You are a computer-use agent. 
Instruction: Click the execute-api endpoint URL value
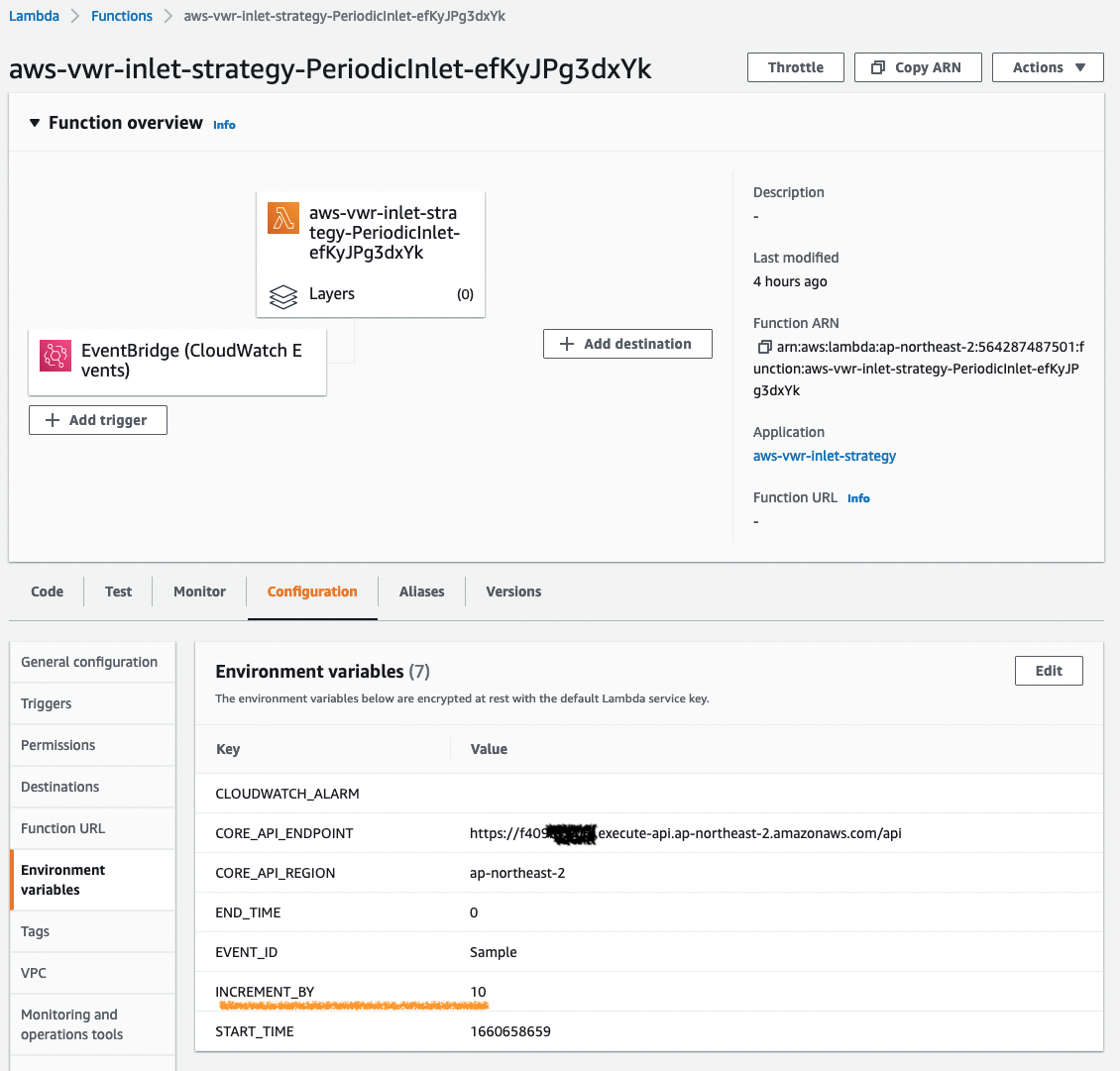coord(686,833)
